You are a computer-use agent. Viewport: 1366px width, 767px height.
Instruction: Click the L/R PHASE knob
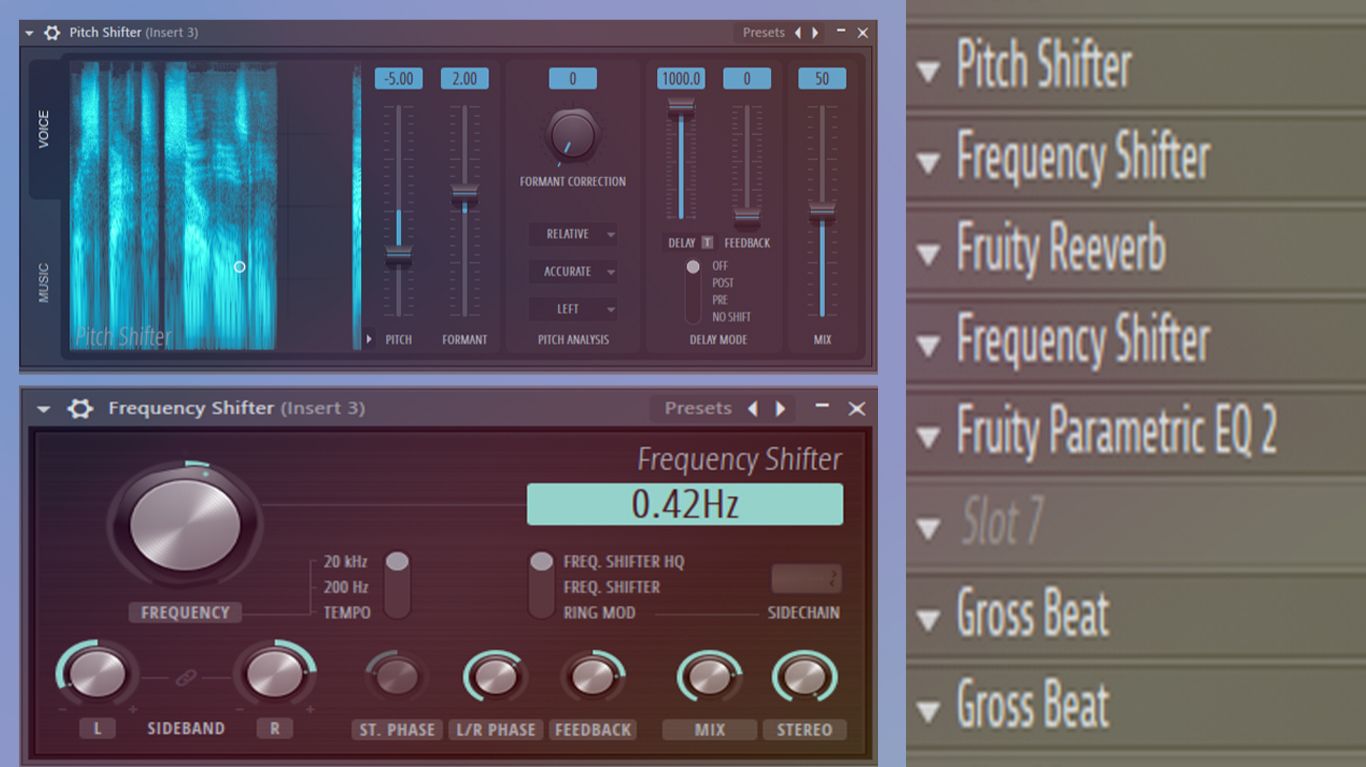click(x=495, y=677)
